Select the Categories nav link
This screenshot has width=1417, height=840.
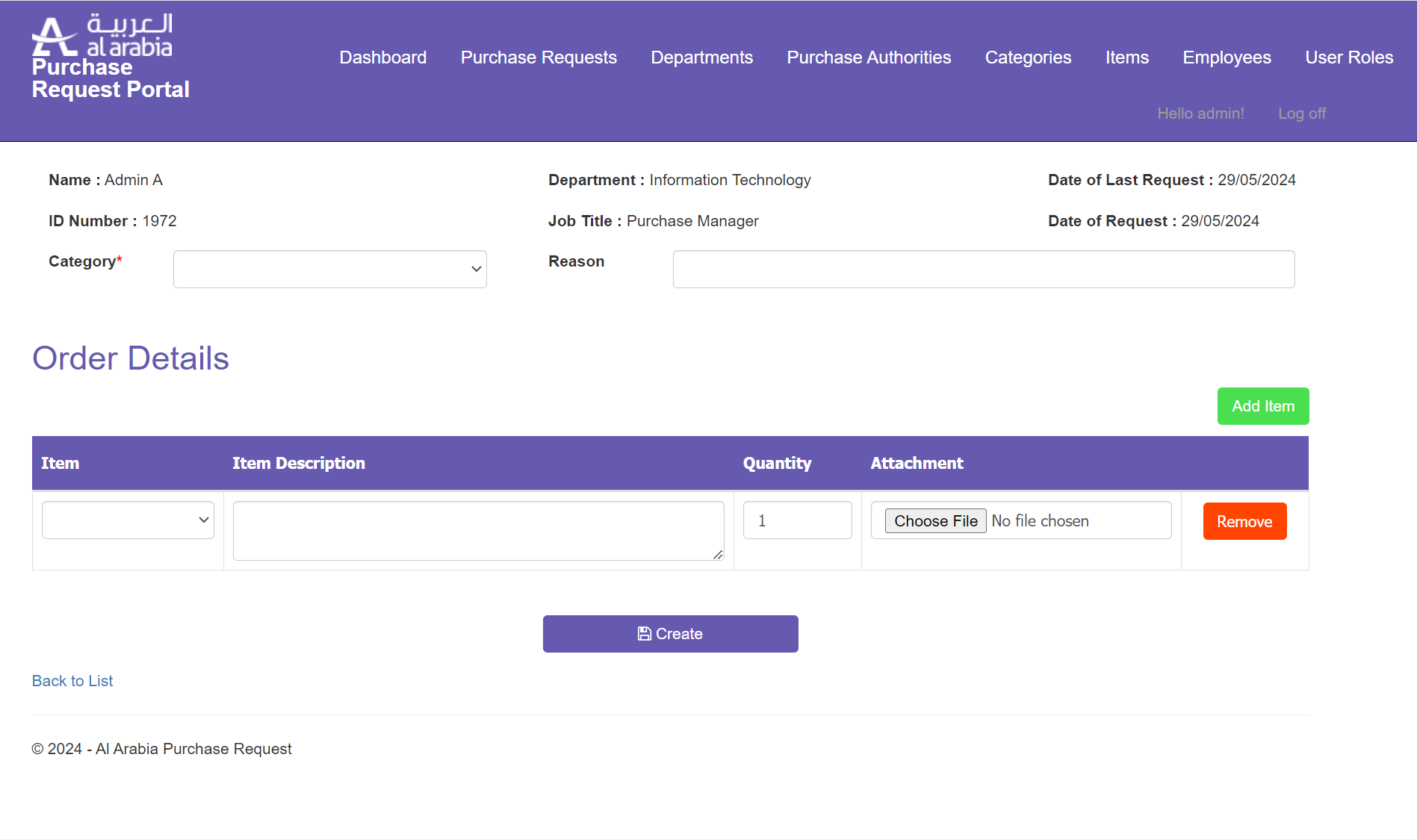[x=1028, y=57]
